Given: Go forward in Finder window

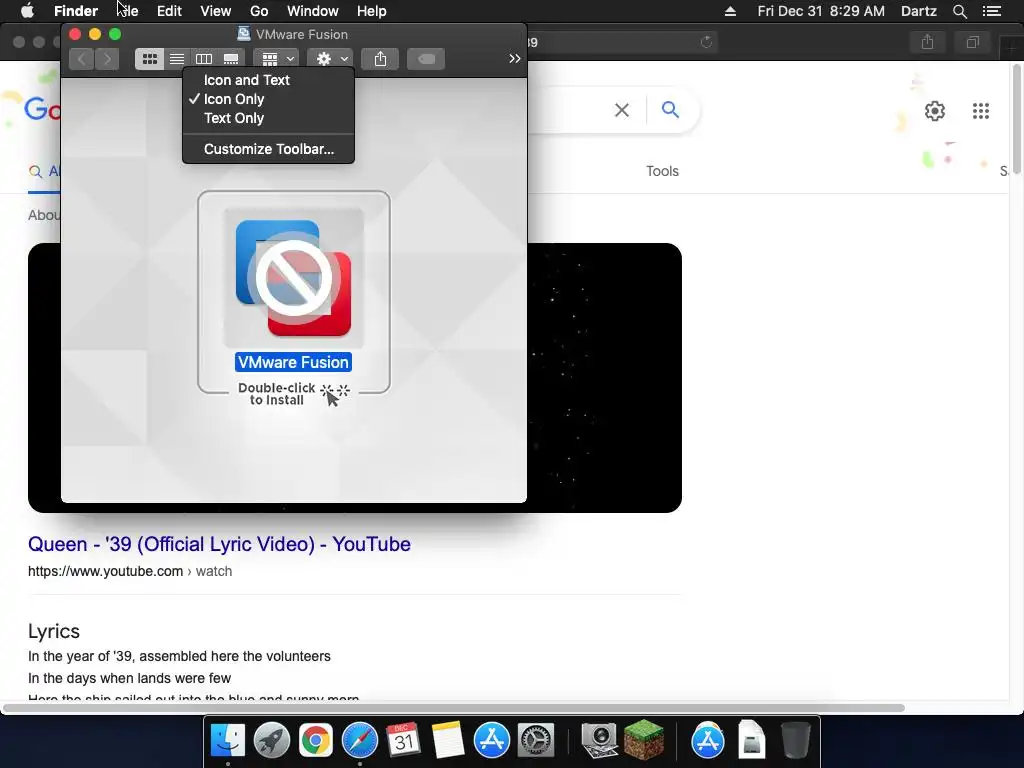Looking at the screenshot, I should (107, 59).
